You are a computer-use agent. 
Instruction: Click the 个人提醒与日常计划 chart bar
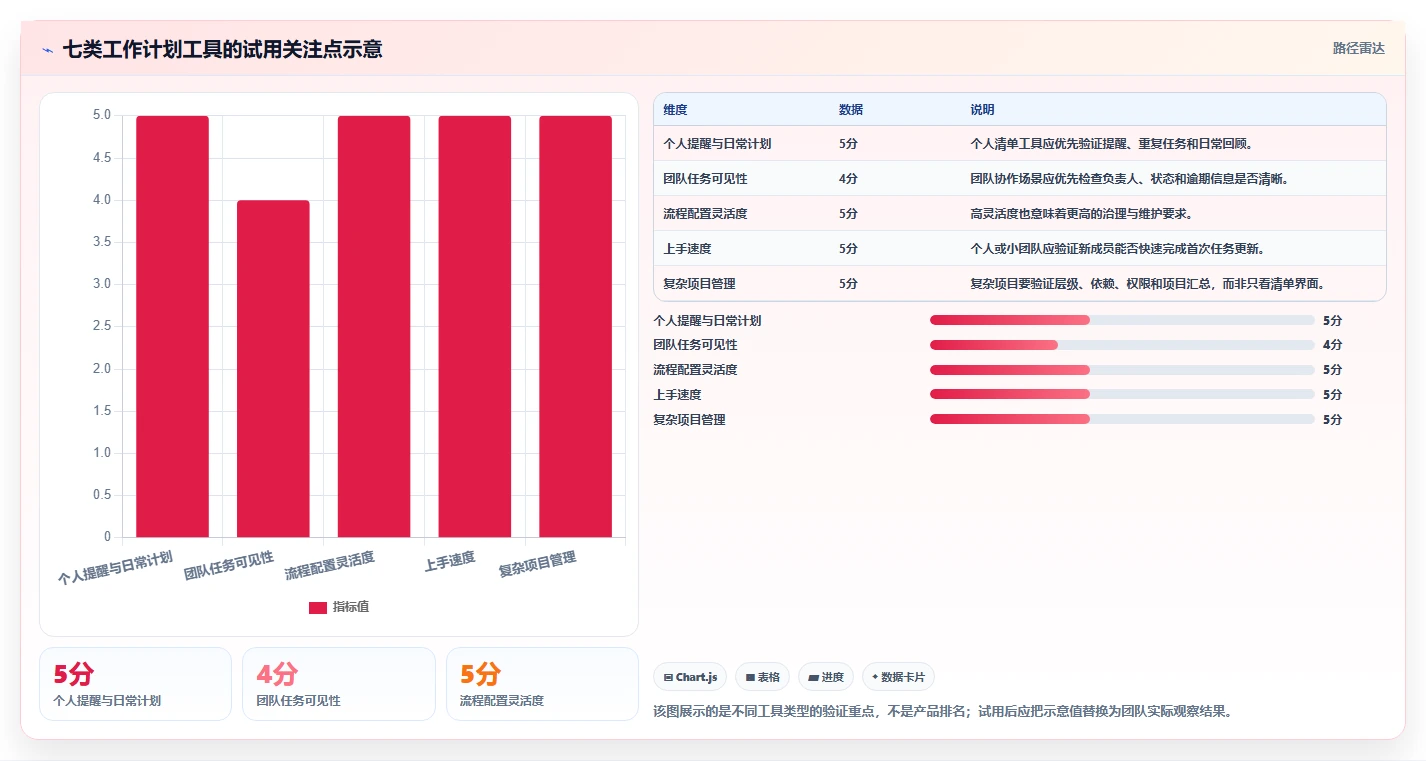coord(173,327)
